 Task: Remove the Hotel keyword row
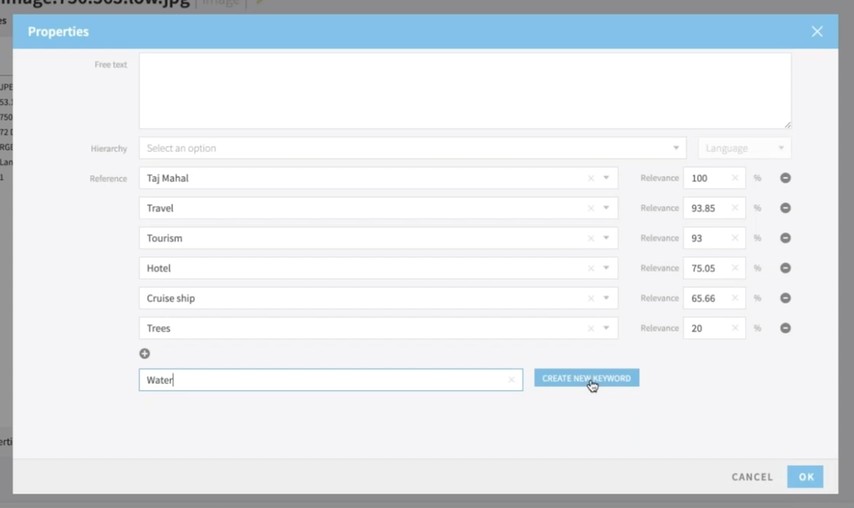tap(785, 268)
